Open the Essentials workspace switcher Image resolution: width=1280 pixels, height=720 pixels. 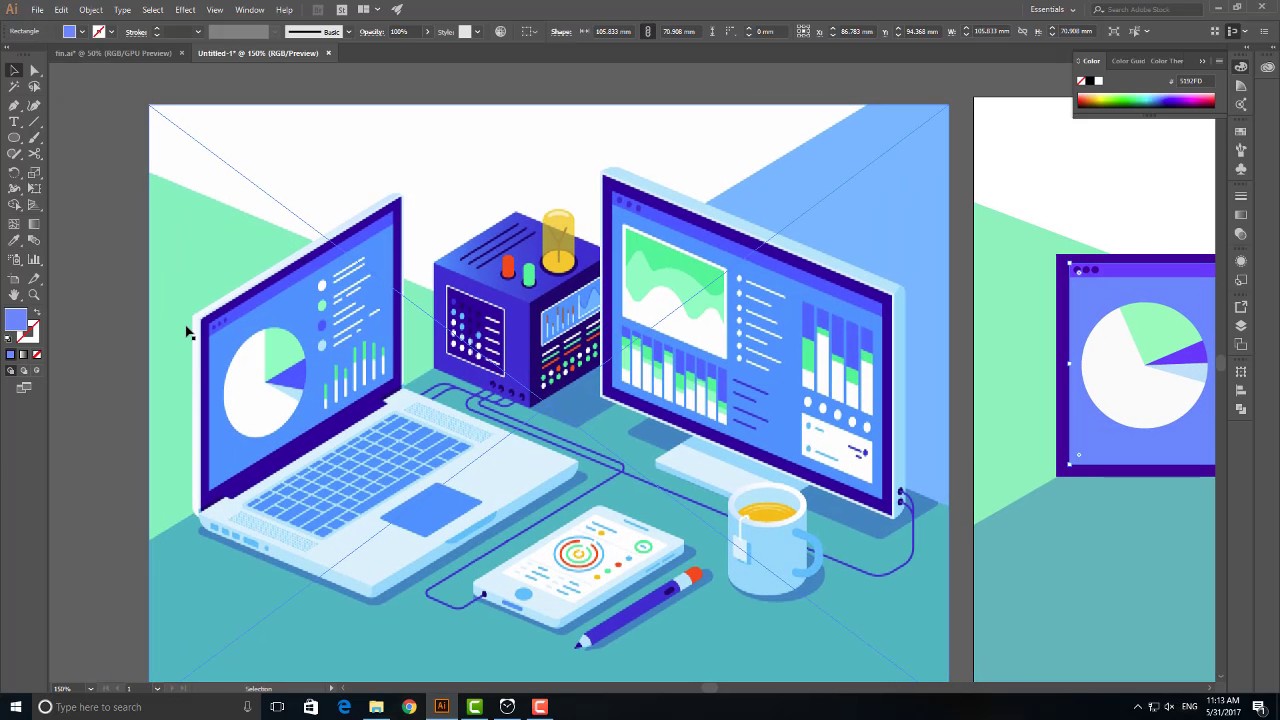click(1053, 10)
